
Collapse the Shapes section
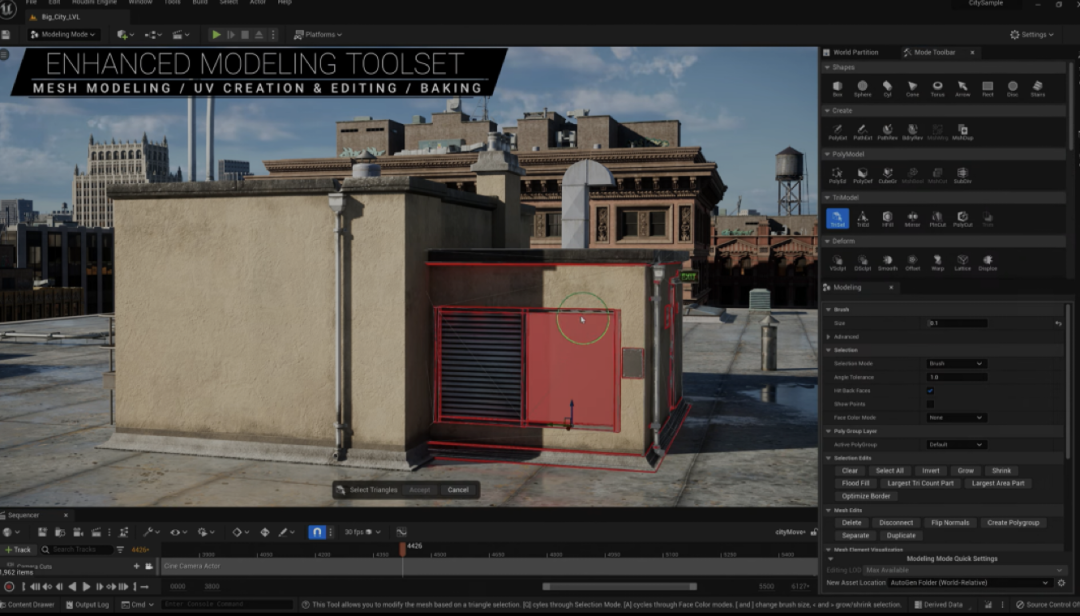(x=828, y=68)
